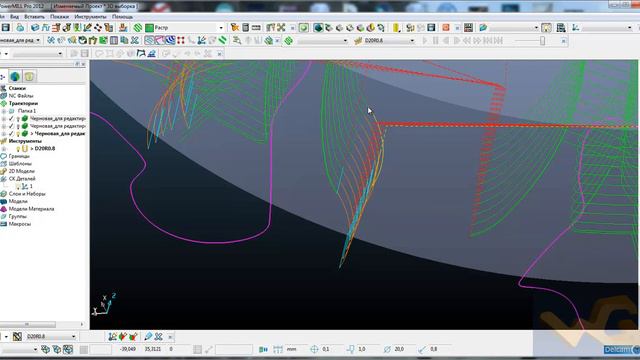This screenshot has width=640, height=360.
Task: Select the Инструменты tree entry
Action: pyautogui.click(x=25, y=141)
